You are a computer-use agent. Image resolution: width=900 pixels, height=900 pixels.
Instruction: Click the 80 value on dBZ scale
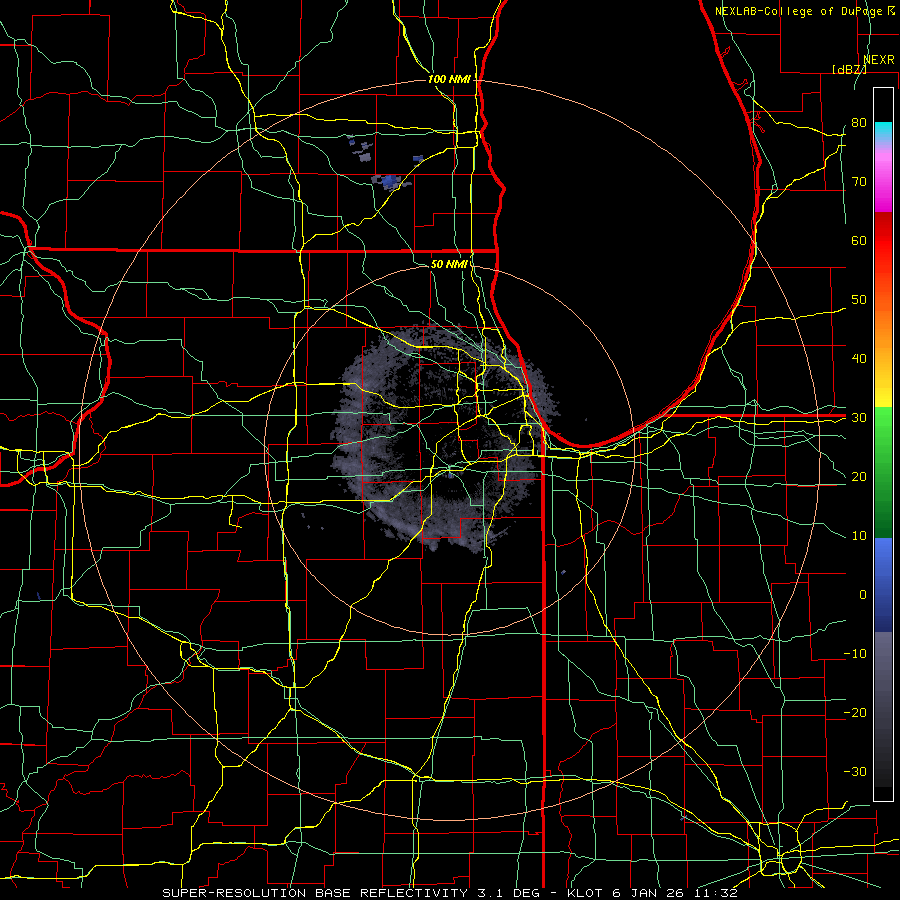(x=859, y=122)
